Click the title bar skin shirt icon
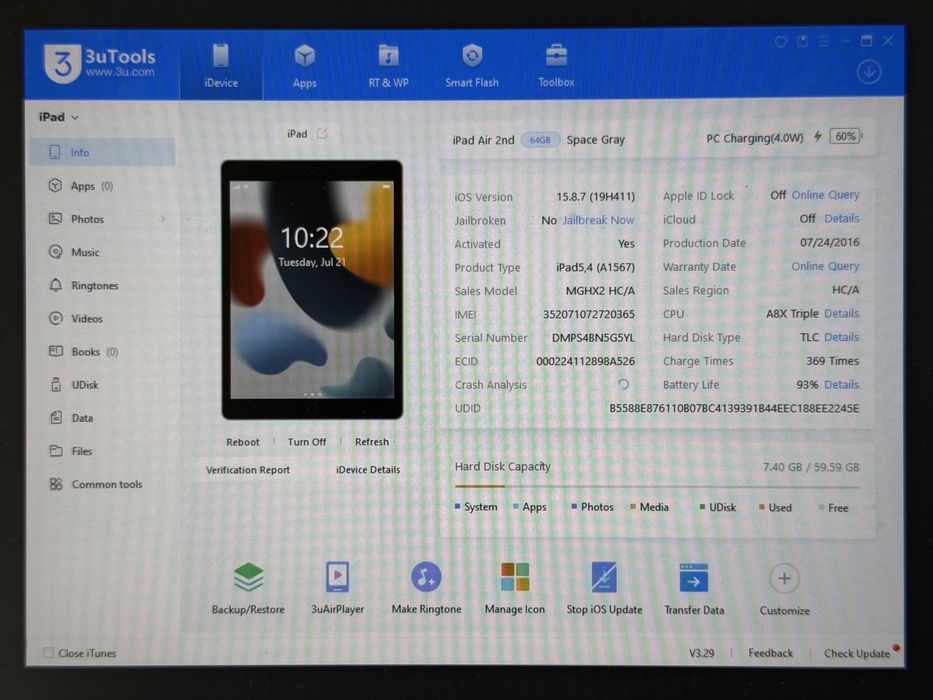The height and width of the screenshot is (700, 933). coord(781,41)
